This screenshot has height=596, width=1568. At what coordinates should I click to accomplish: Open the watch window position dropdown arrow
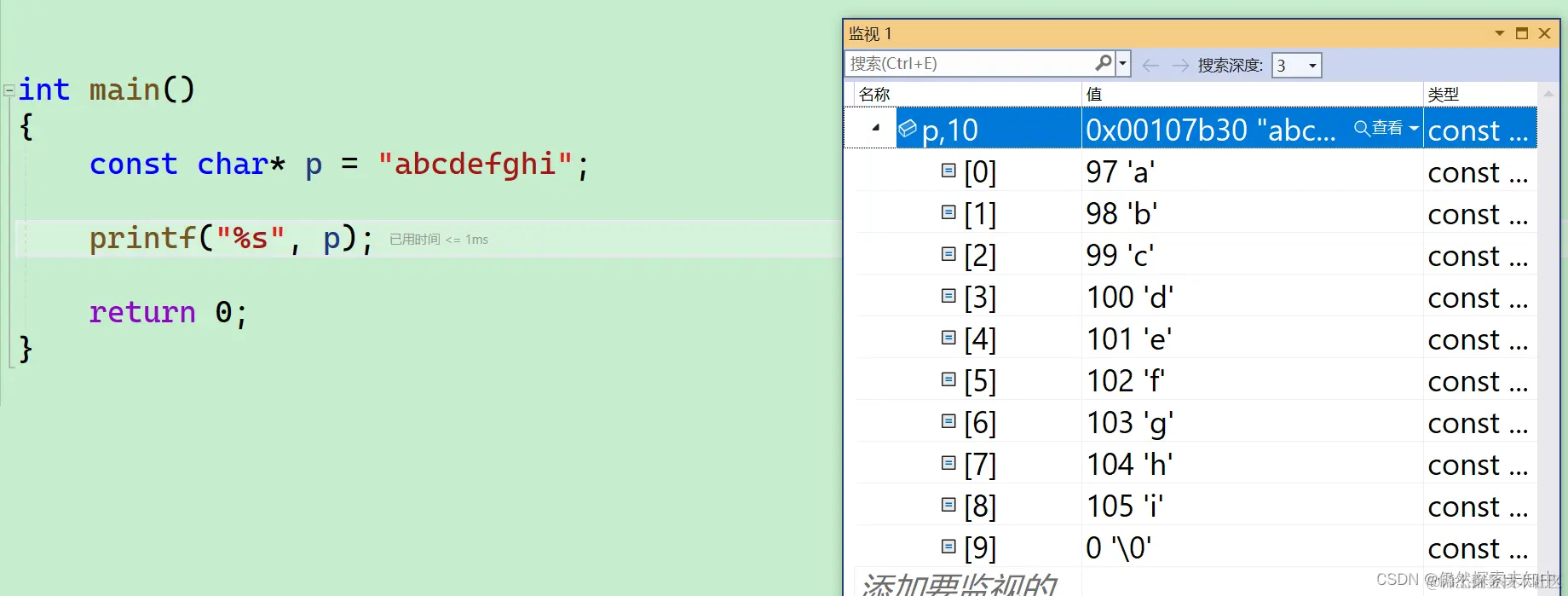click(x=1500, y=33)
